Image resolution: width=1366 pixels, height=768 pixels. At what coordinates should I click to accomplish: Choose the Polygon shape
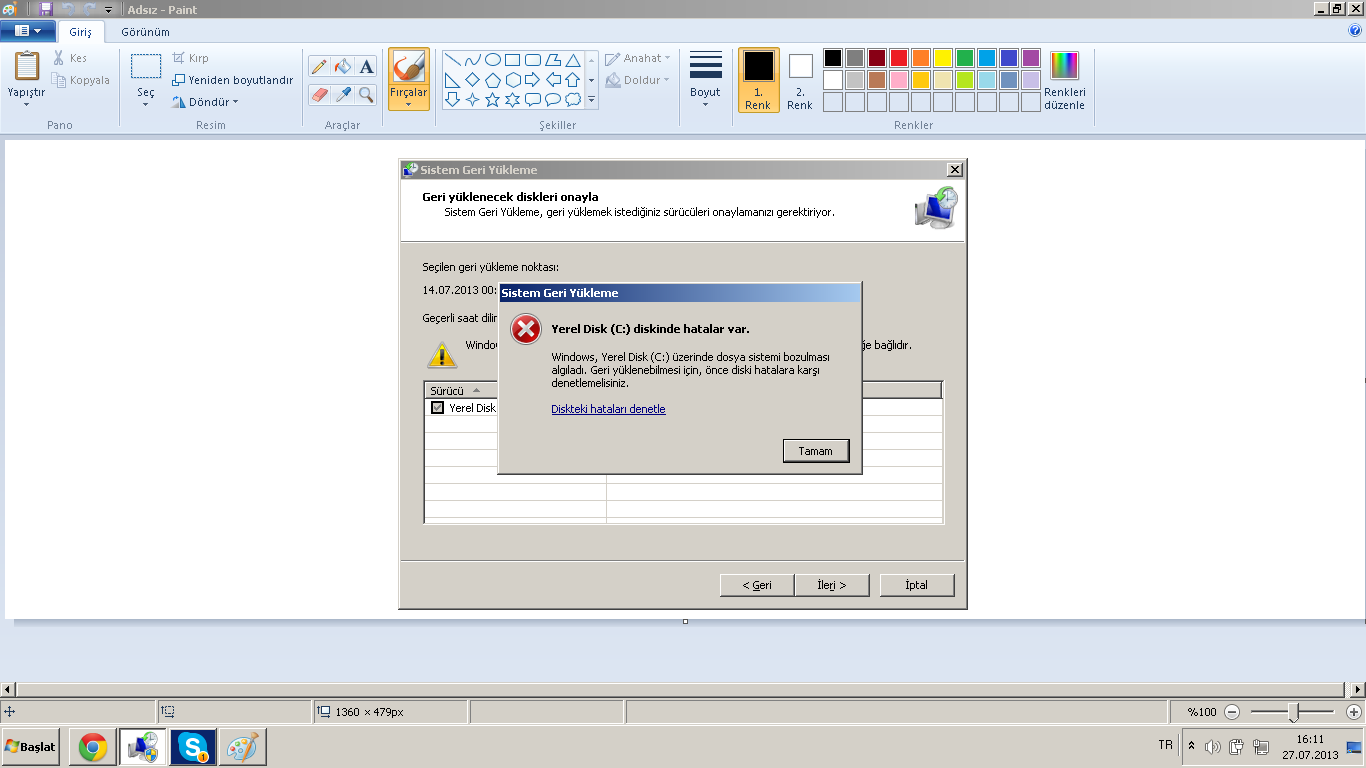tap(552, 60)
